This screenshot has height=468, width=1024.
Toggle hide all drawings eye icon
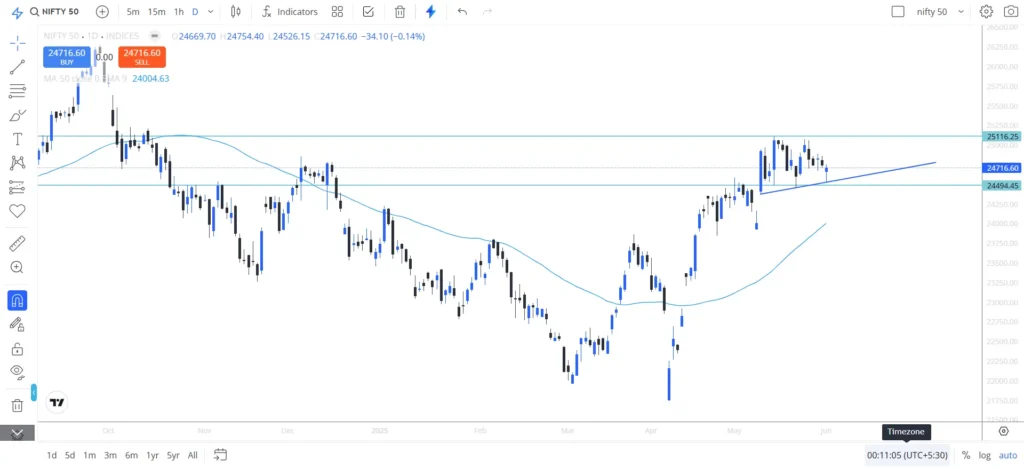point(18,373)
